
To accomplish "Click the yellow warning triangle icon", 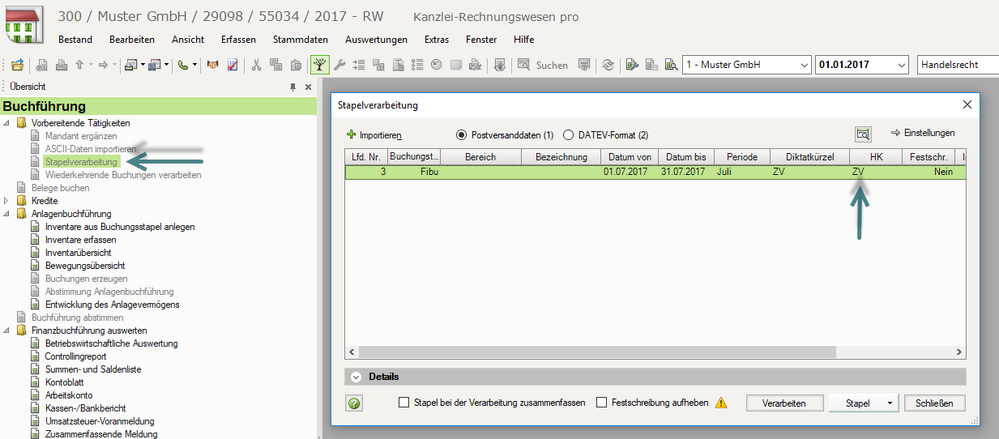I will point(721,403).
